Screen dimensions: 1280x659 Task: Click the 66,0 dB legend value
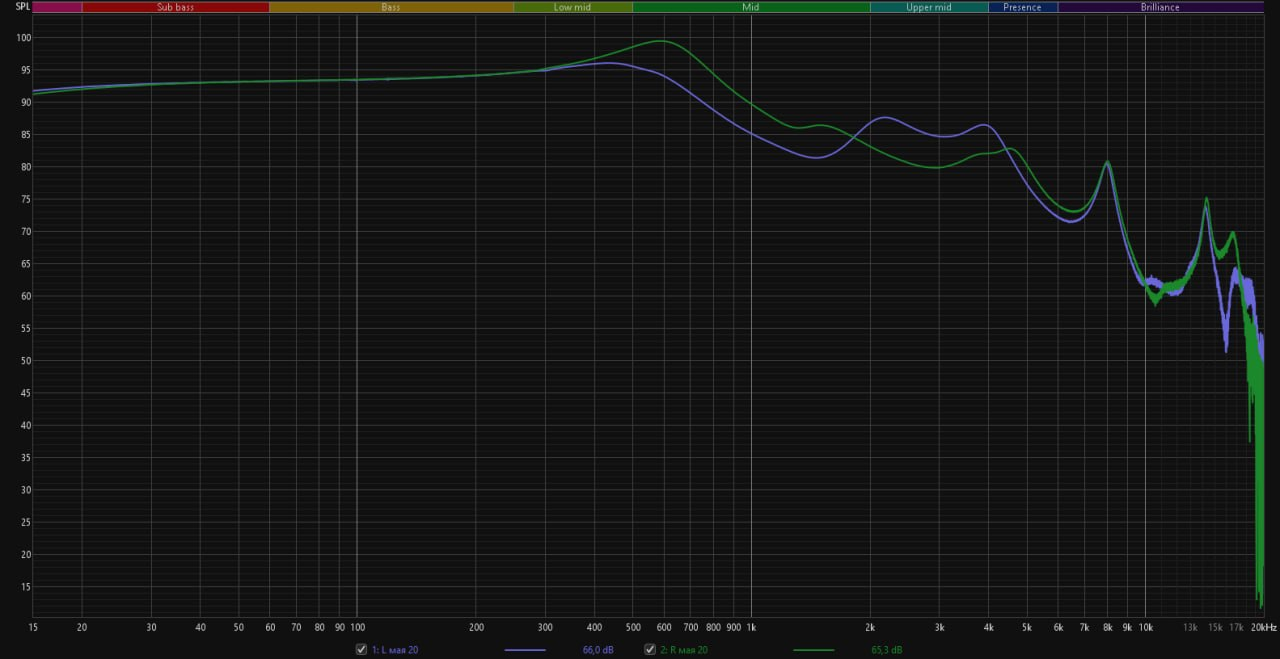pos(598,650)
